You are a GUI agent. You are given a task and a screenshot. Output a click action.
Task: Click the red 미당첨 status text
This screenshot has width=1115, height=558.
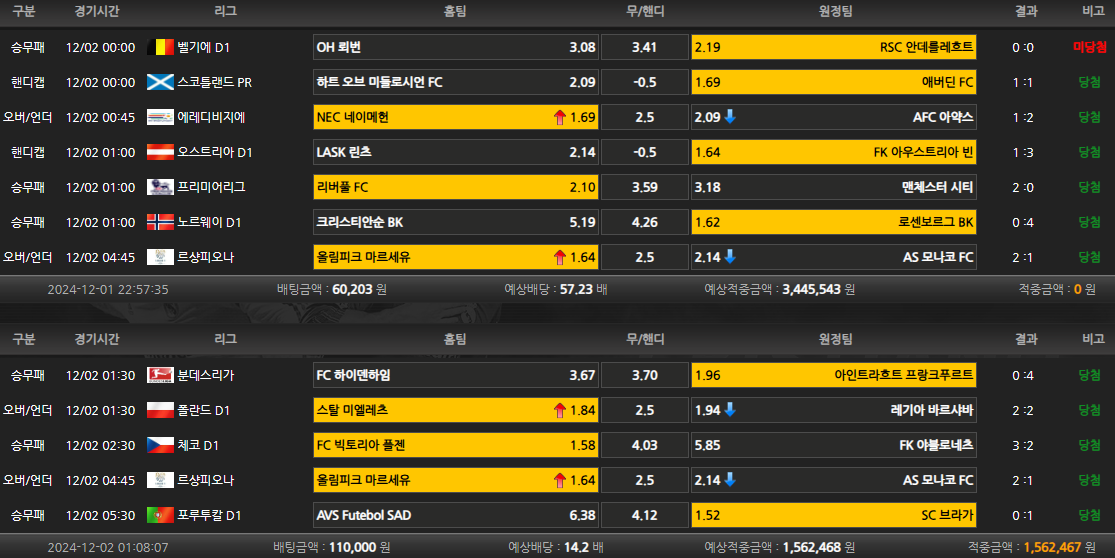pyautogui.click(x=1089, y=47)
